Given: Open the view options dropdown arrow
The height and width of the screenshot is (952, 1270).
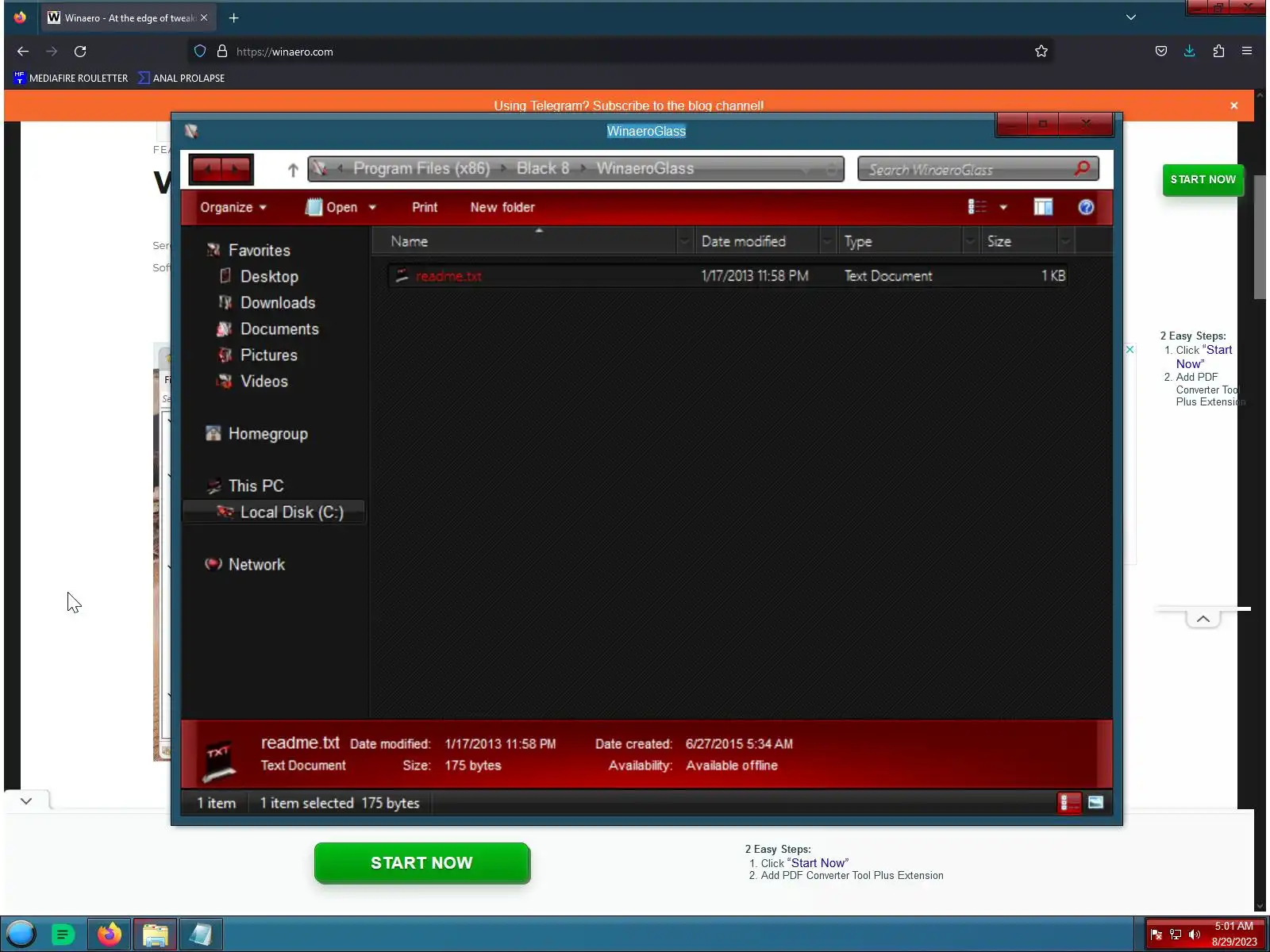Looking at the screenshot, I should pyautogui.click(x=1003, y=208).
